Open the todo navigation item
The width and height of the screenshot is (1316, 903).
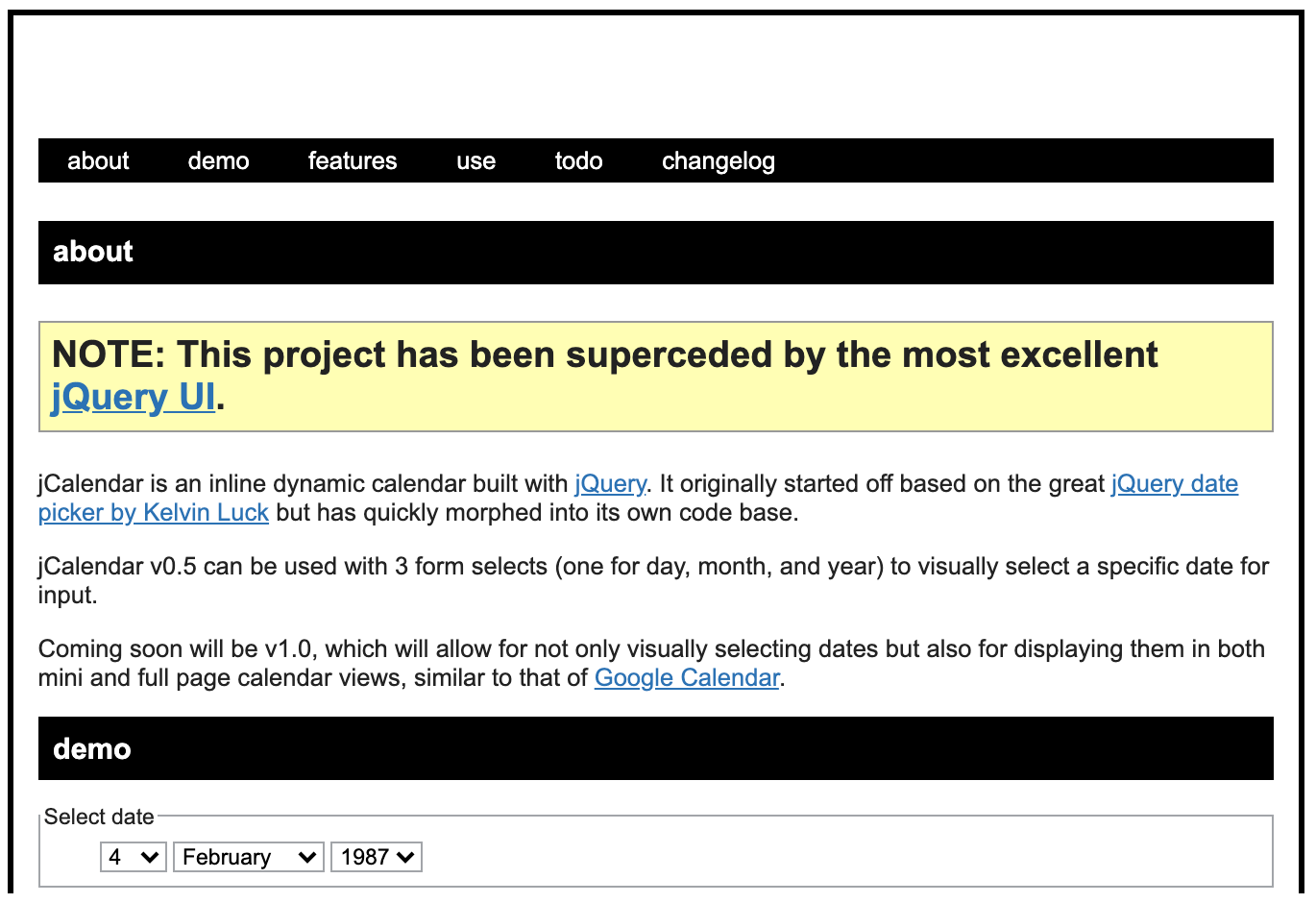click(578, 160)
